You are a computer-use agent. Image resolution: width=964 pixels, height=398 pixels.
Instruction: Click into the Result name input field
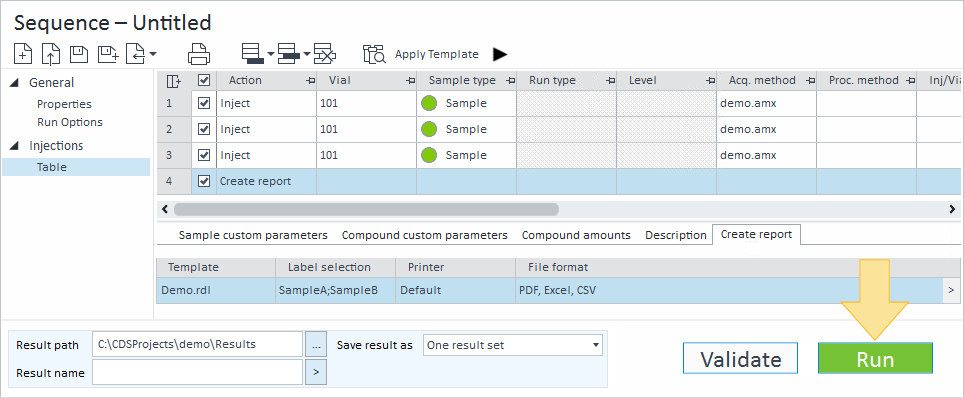click(x=197, y=372)
